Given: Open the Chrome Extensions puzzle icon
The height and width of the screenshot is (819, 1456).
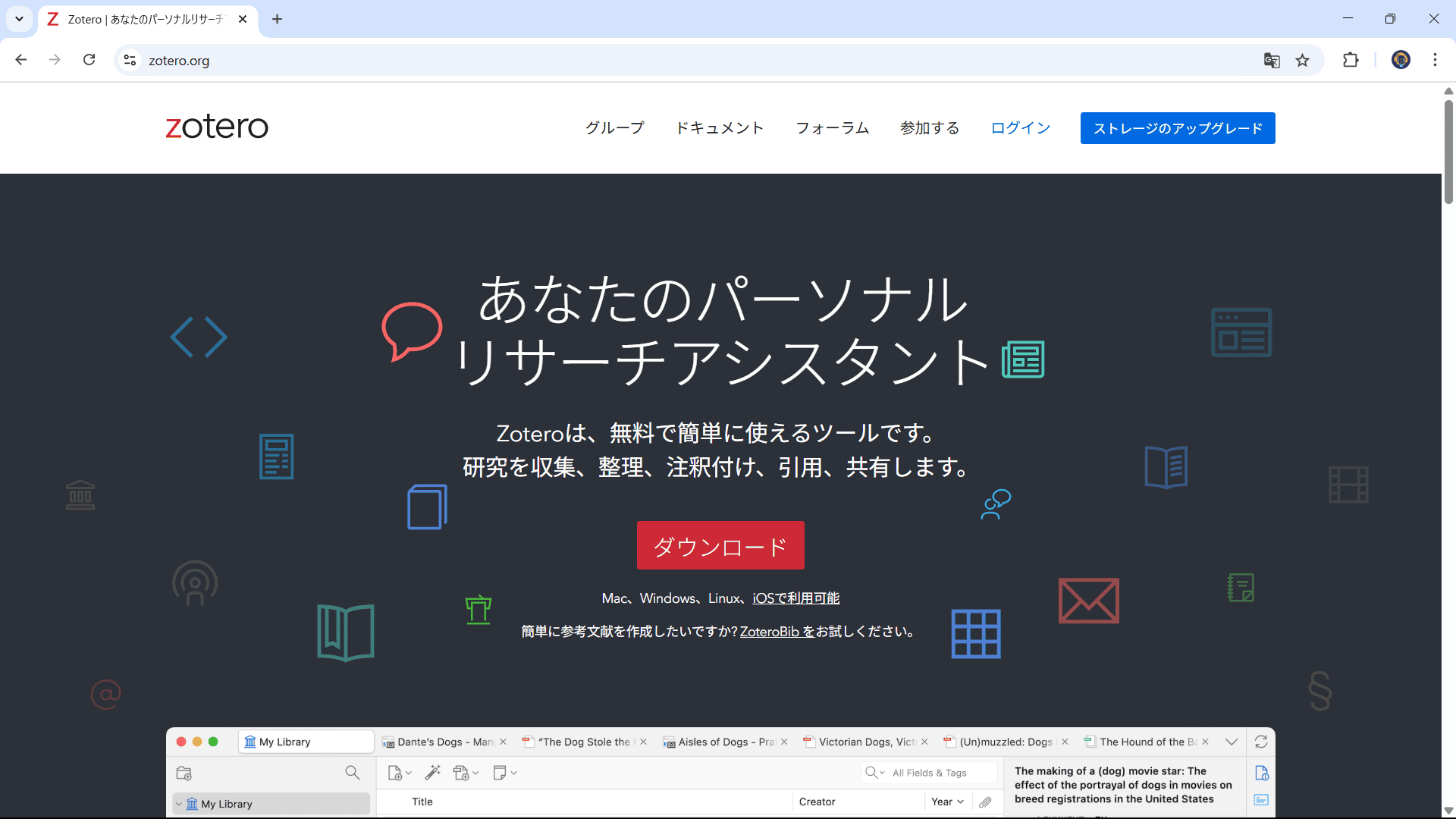Looking at the screenshot, I should (x=1351, y=60).
